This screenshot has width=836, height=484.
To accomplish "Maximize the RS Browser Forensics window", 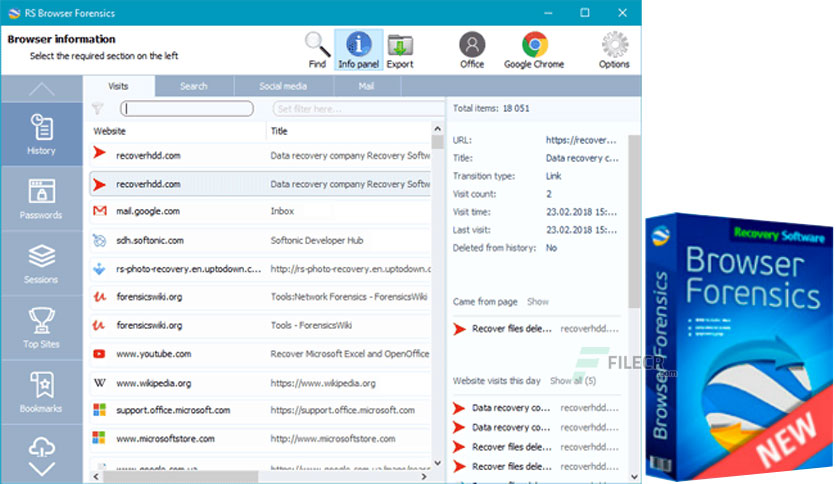I will click(585, 13).
